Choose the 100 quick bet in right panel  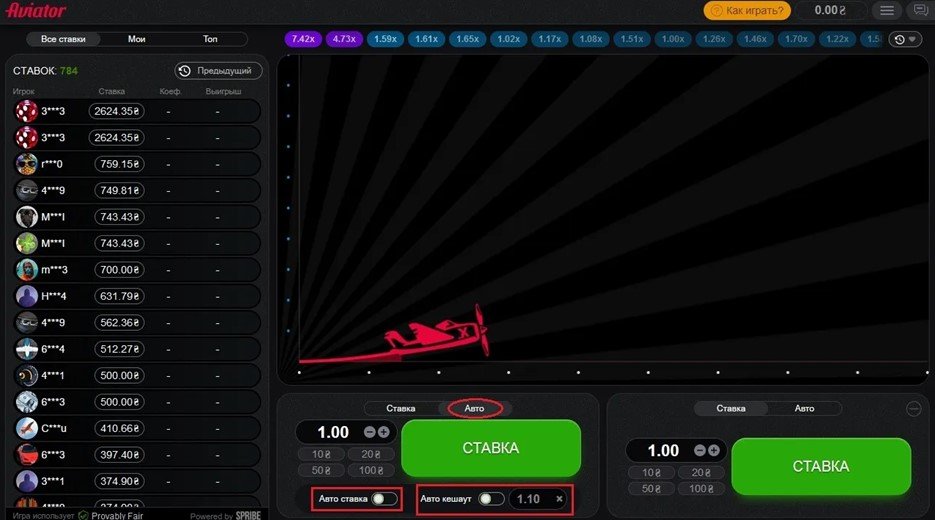tap(701, 488)
